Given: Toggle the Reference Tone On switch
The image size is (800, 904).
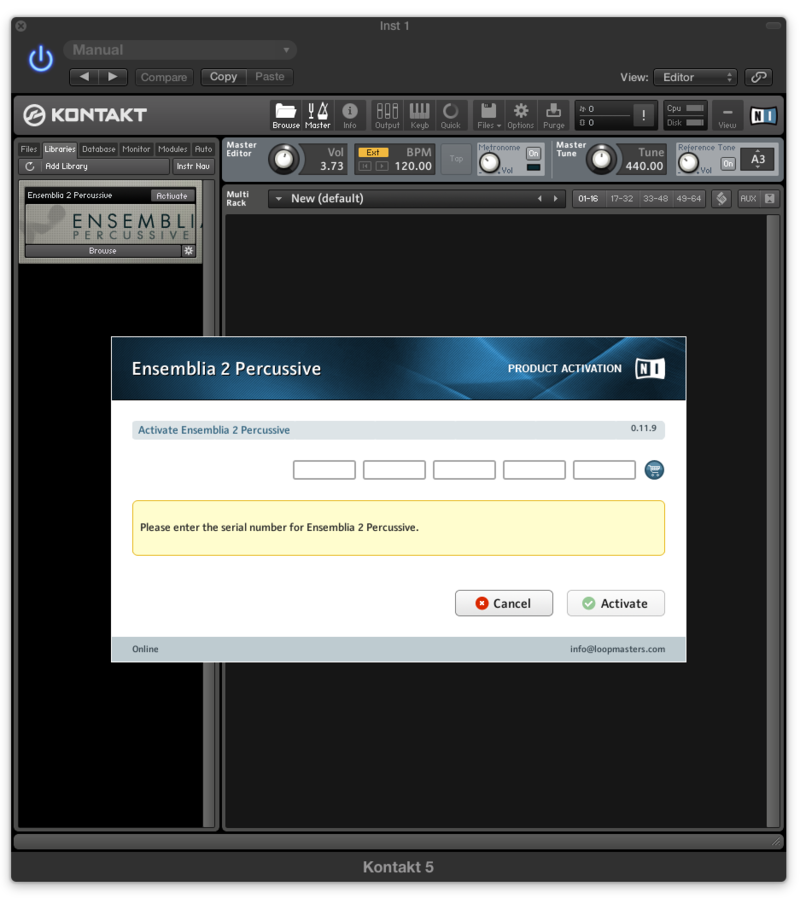Looking at the screenshot, I should point(728,164).
